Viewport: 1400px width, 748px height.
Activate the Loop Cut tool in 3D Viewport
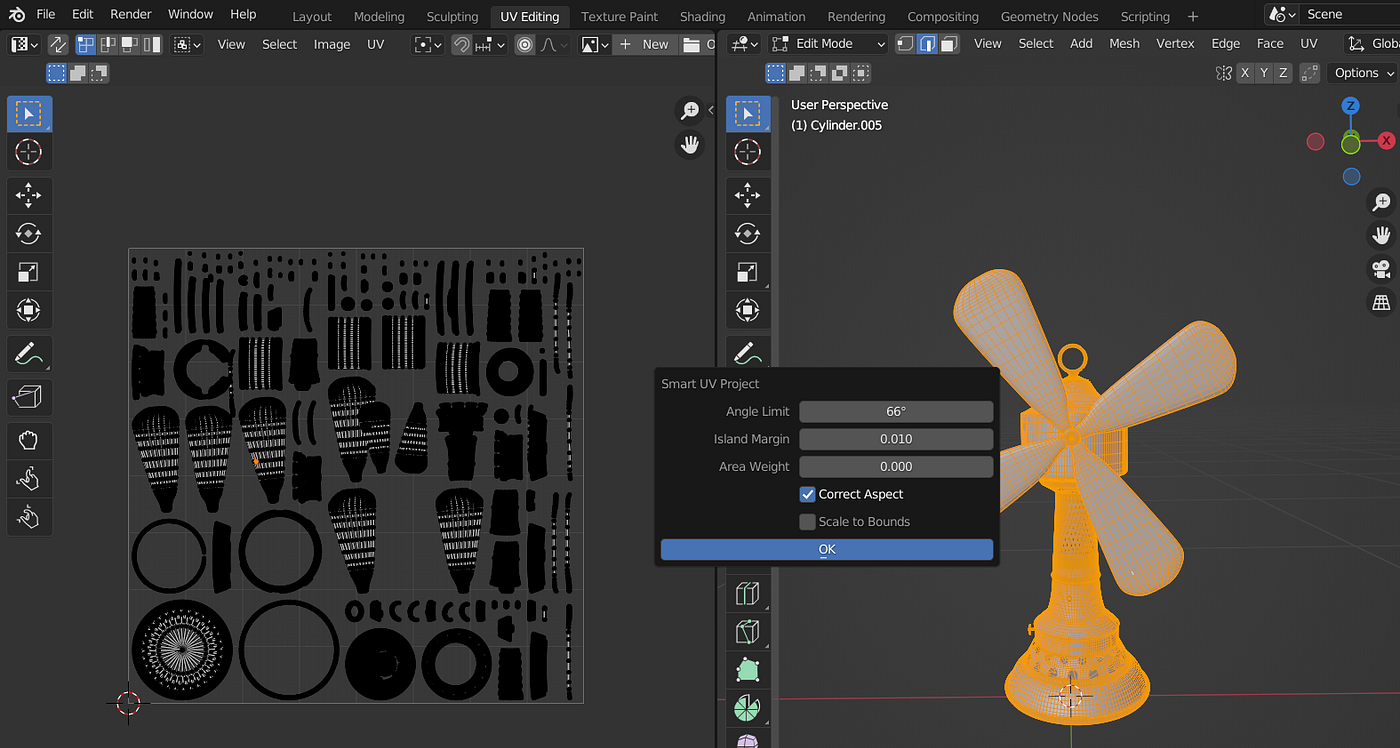[x=747, y=593]
